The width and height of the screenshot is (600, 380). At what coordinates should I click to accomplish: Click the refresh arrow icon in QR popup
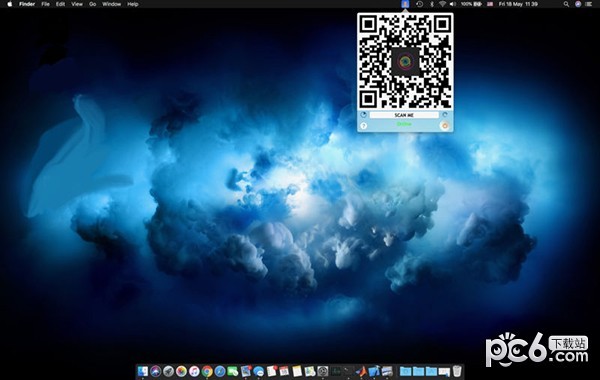pos(445,115)
